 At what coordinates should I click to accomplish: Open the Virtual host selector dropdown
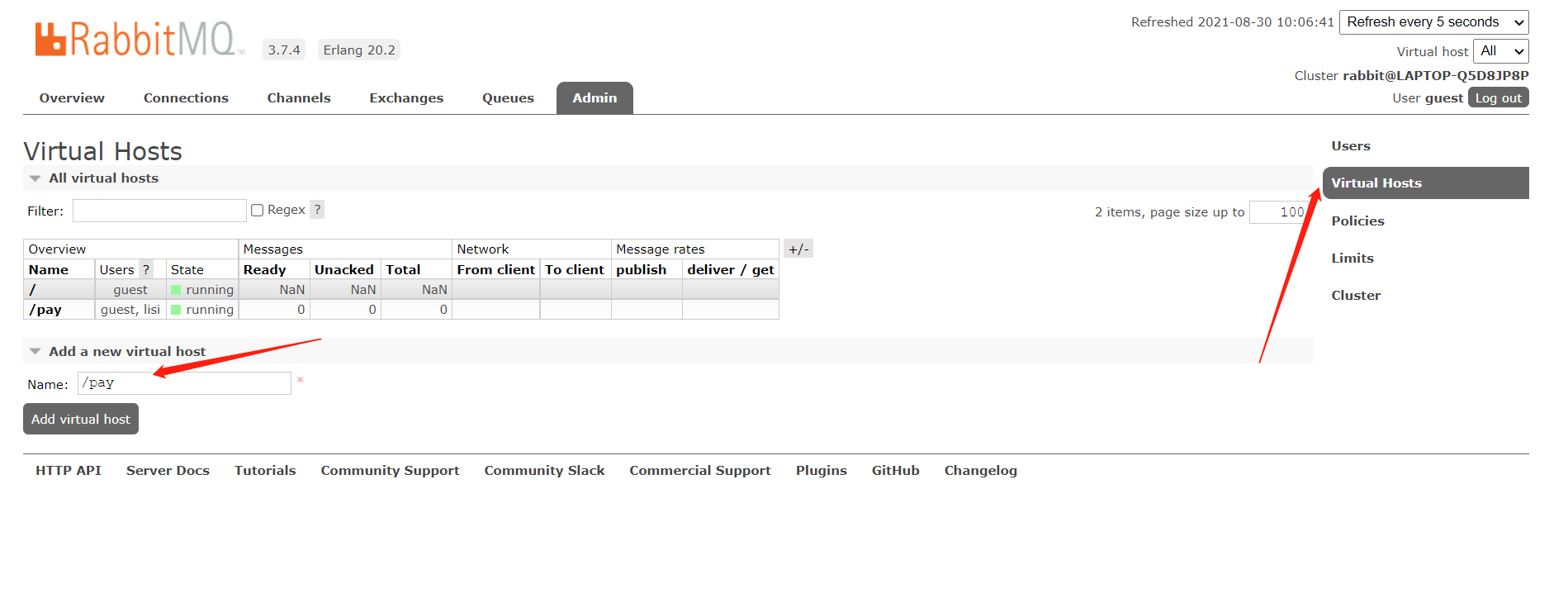pyautogui.click(x=1501, y=51)
